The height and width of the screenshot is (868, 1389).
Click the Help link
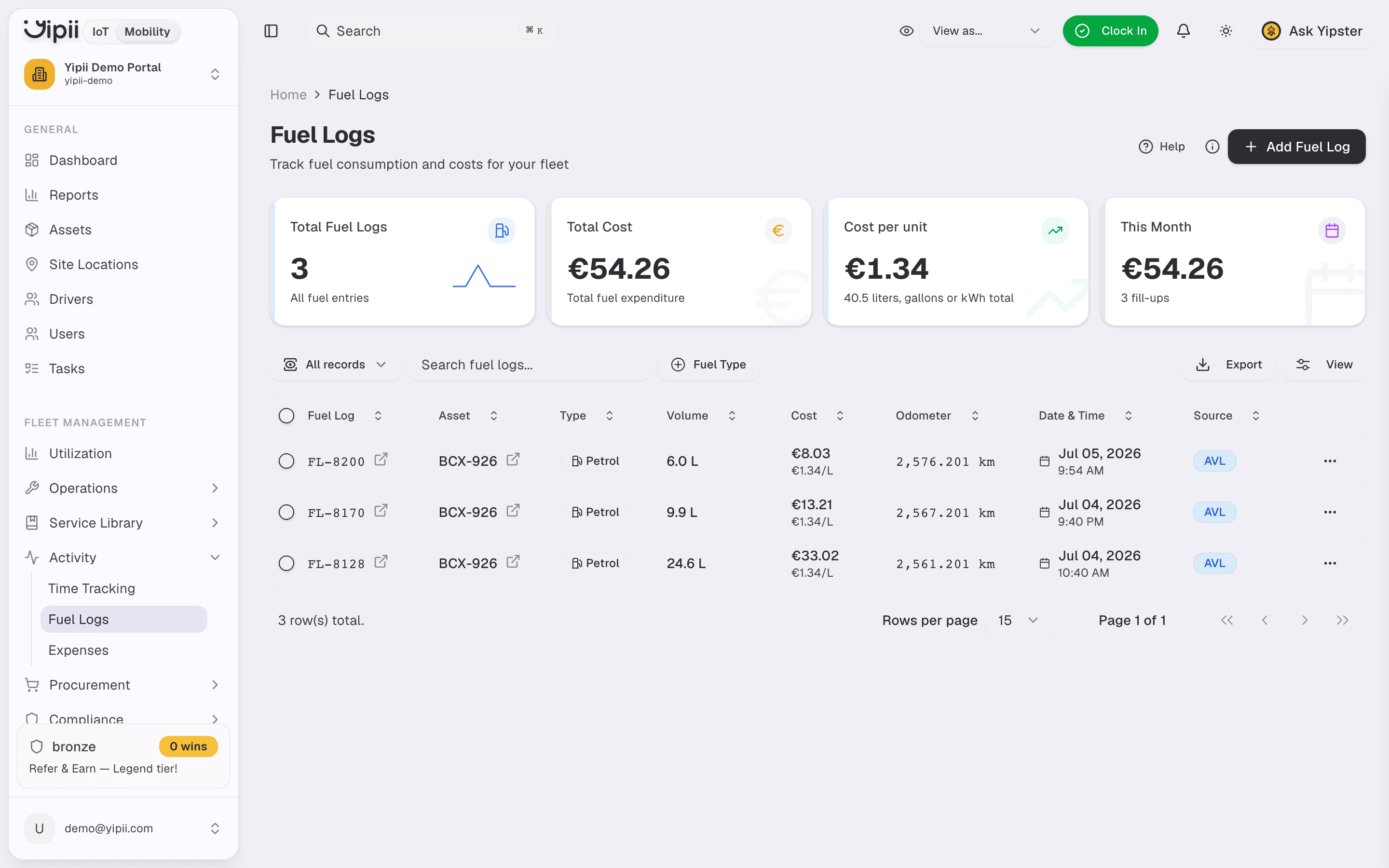coord(1162,147)
